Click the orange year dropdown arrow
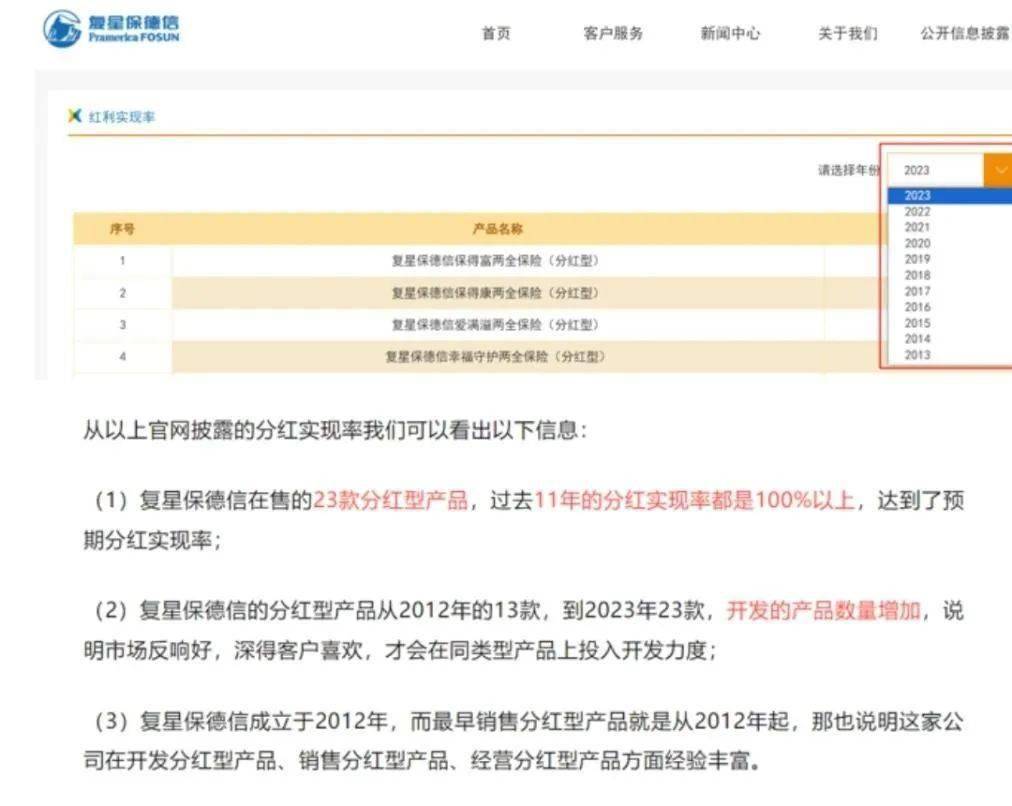This screenshot has width=1012, height=806. [998, 170]
